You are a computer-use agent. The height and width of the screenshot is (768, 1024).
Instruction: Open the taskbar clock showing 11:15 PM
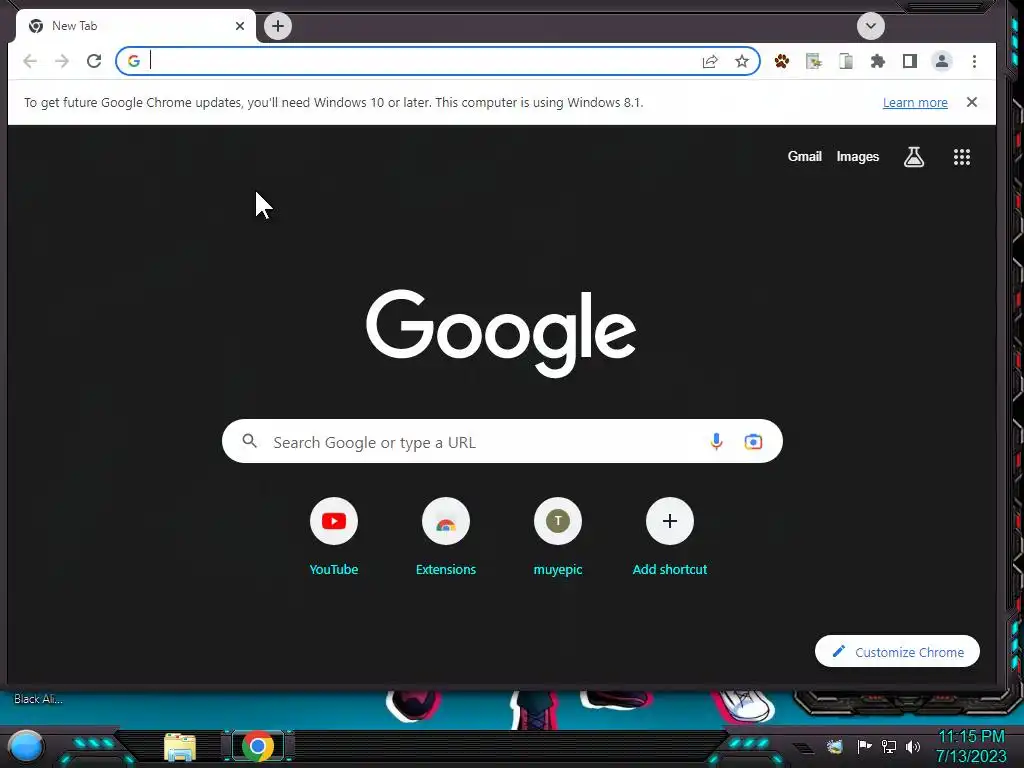(x=971, y=746)
